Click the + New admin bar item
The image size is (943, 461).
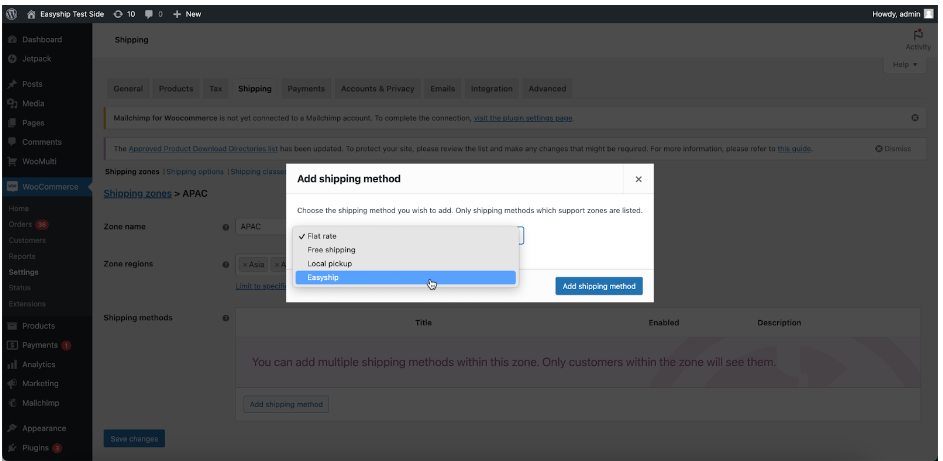coord(187,14)
